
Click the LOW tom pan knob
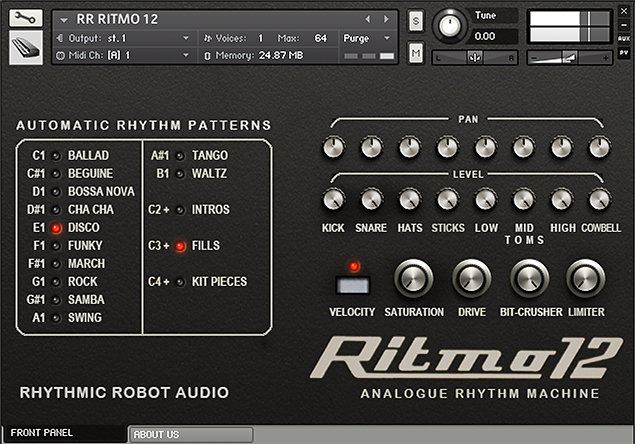coord(486,147)
